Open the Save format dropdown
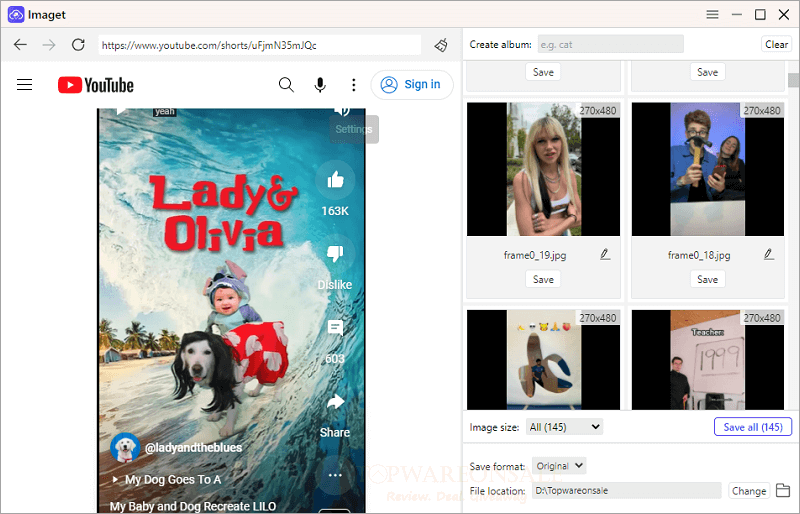This screenshot has height=514, width=800. pyautogui.click(x=559, y=466)
